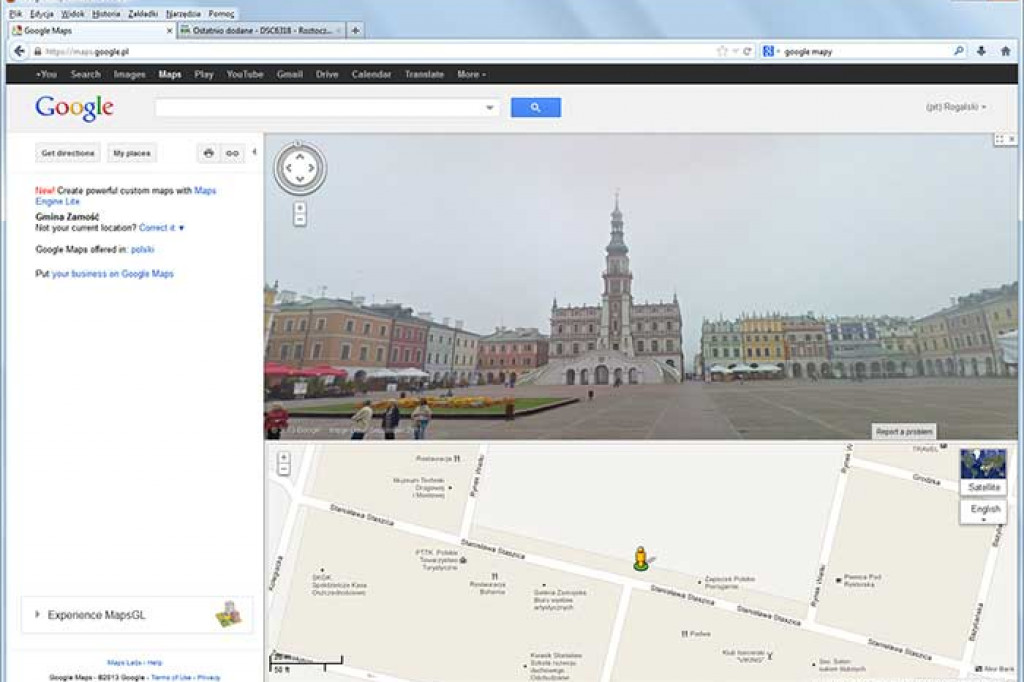
Task: Open Translate in the Google bar
Action: 424,74
